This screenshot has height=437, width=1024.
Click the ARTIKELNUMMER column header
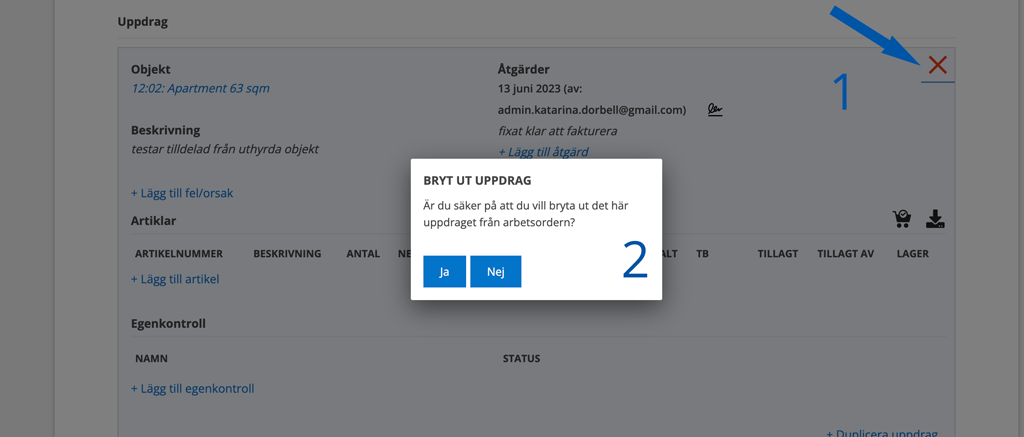tap(179, 254)
